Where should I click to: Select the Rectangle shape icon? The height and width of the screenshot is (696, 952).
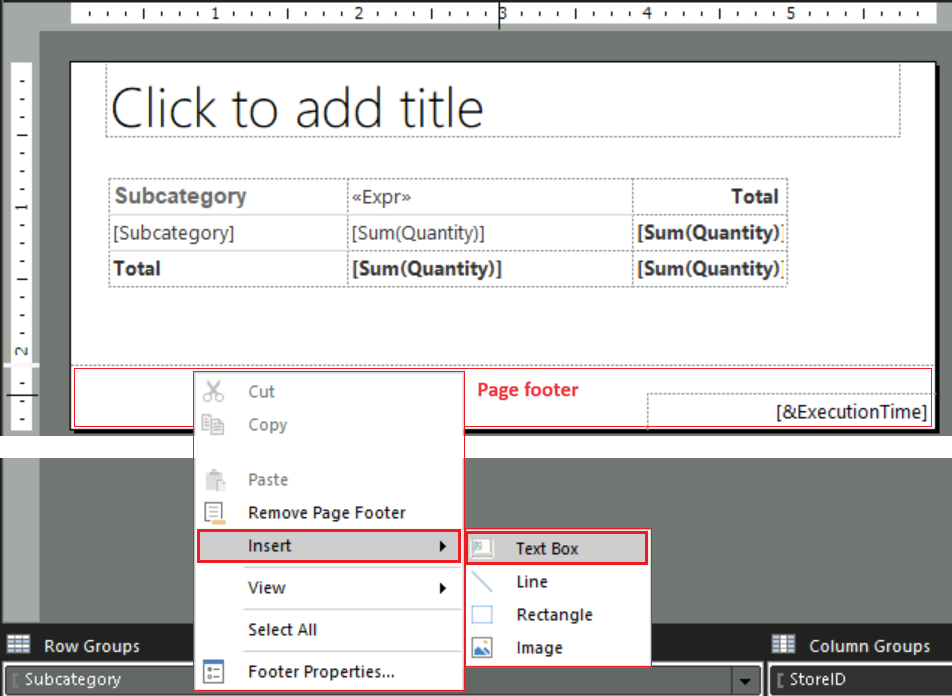pyautogui.click(x=484, y=613)
